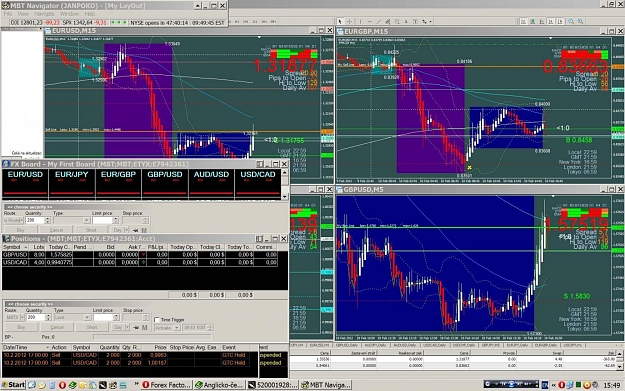Click the zoom out magnifier icon
Image resolution: width=625 pixels, height=391 pixels.
[581, 22]
